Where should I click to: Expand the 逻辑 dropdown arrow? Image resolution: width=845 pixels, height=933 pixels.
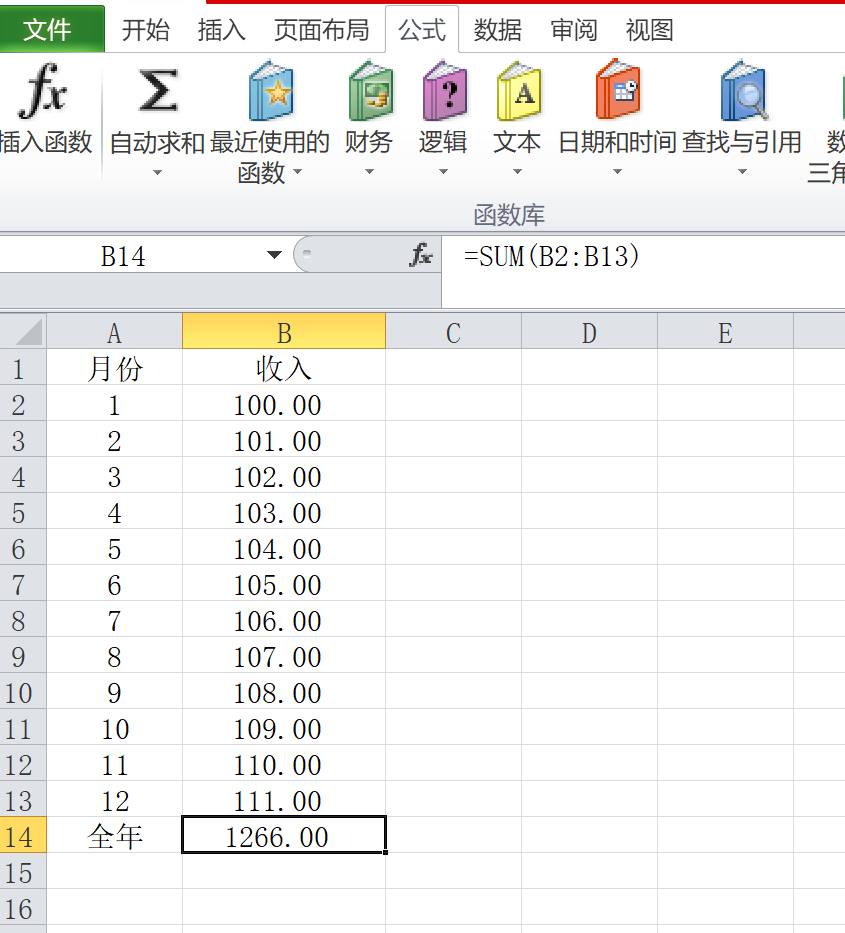point(443,172)
